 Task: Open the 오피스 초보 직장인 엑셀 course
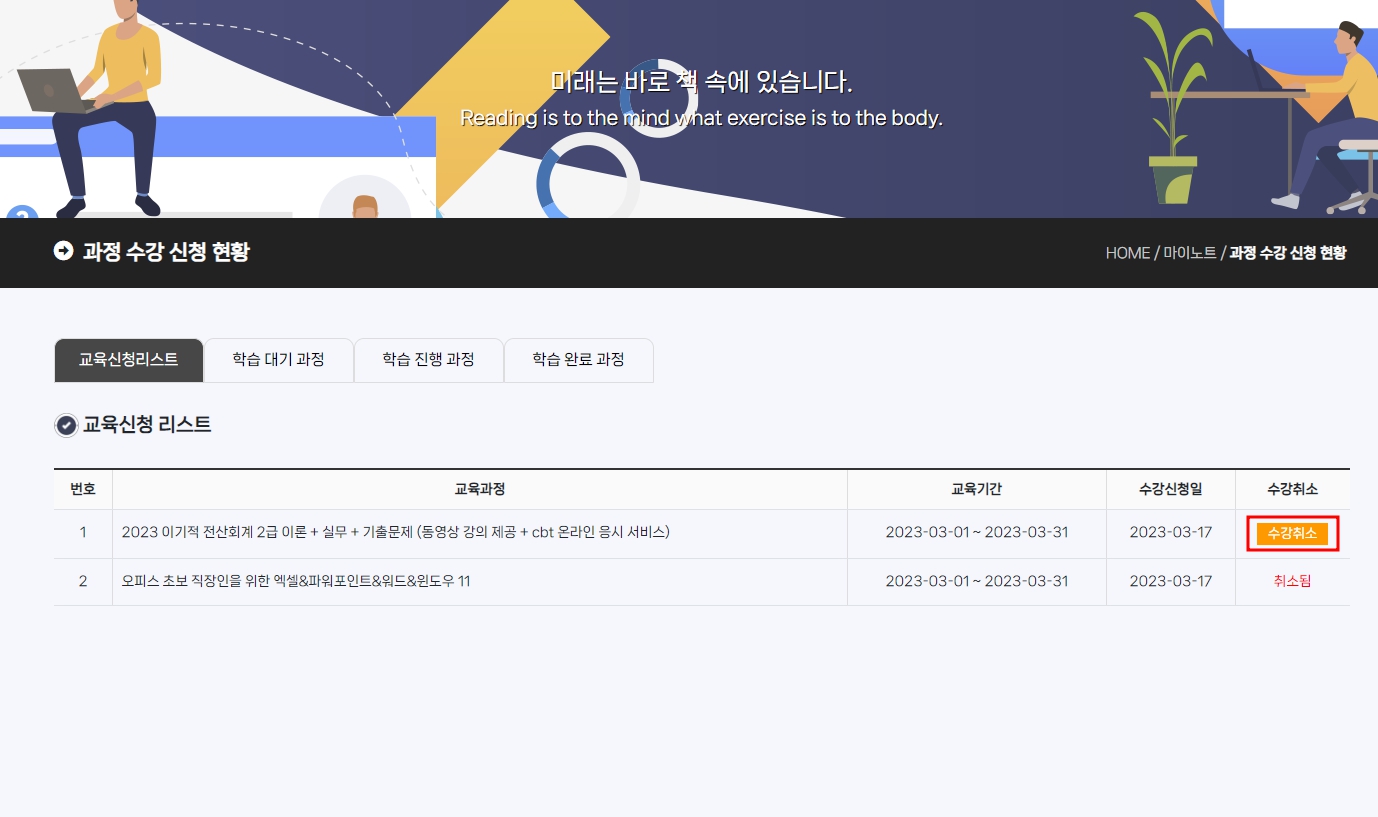pos(296,581)
